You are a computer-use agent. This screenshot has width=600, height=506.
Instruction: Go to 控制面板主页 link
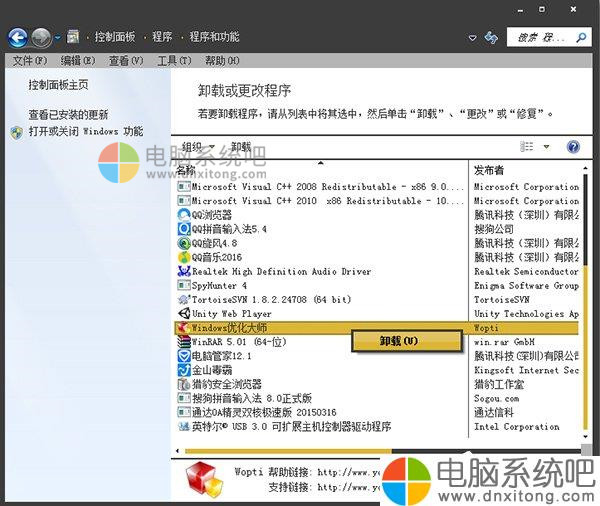59,85
